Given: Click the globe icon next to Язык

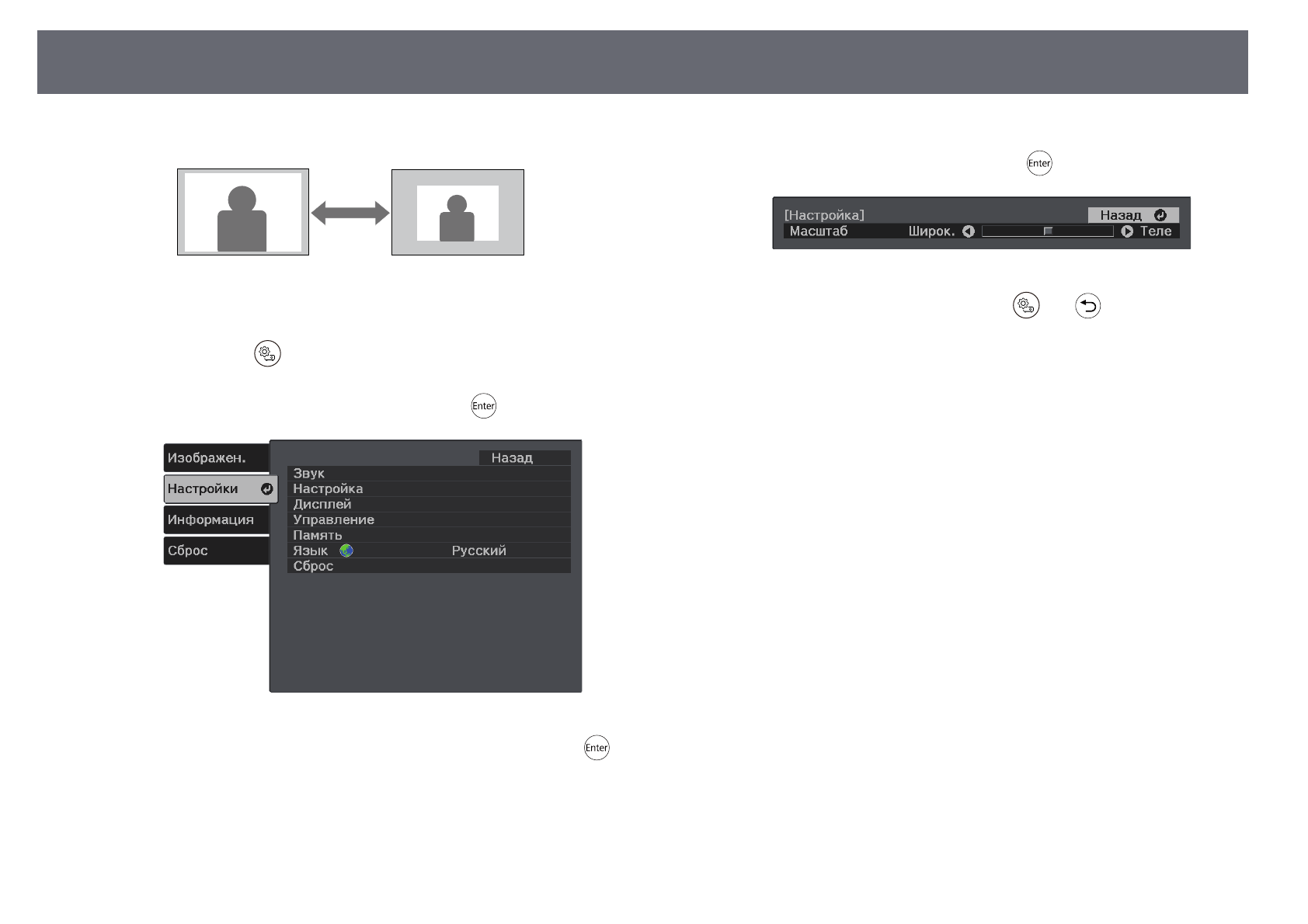Looking at the screenshot, I should [x=346, y=551].
